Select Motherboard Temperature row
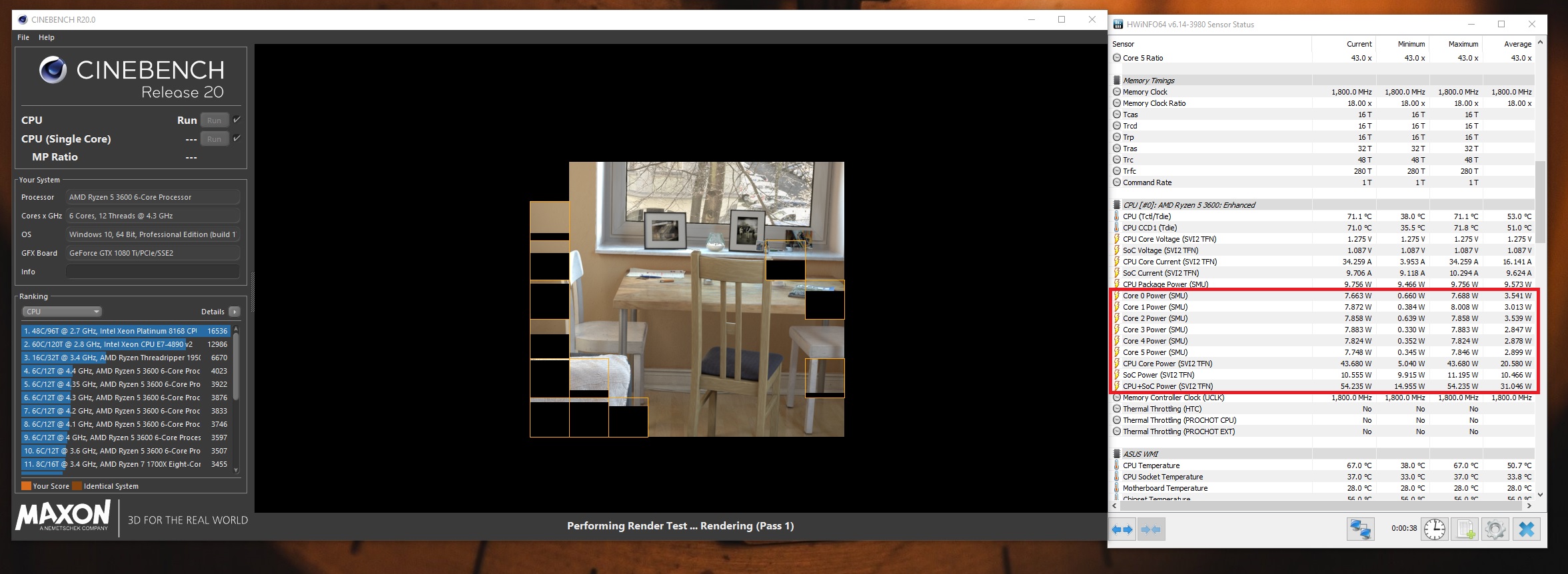Viewport: 1568px width, 574px height. (x=1322, y=488)
